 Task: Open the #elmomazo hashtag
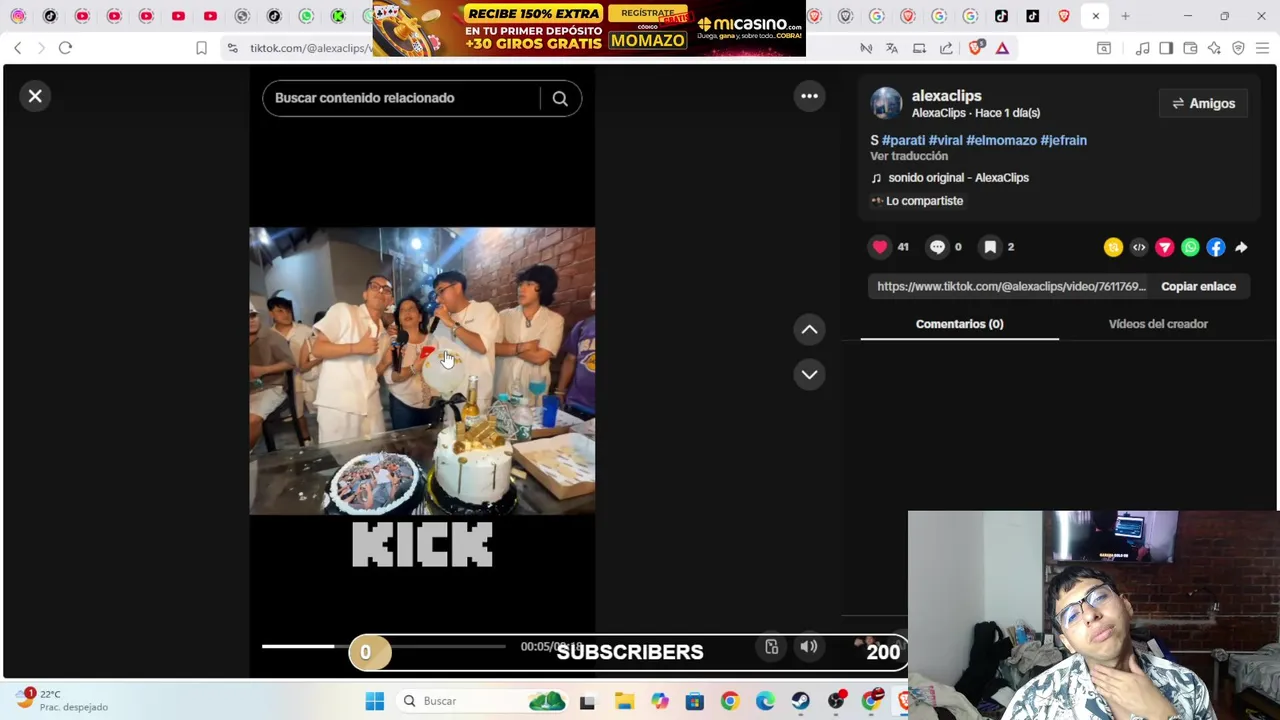pos(1001,140)
